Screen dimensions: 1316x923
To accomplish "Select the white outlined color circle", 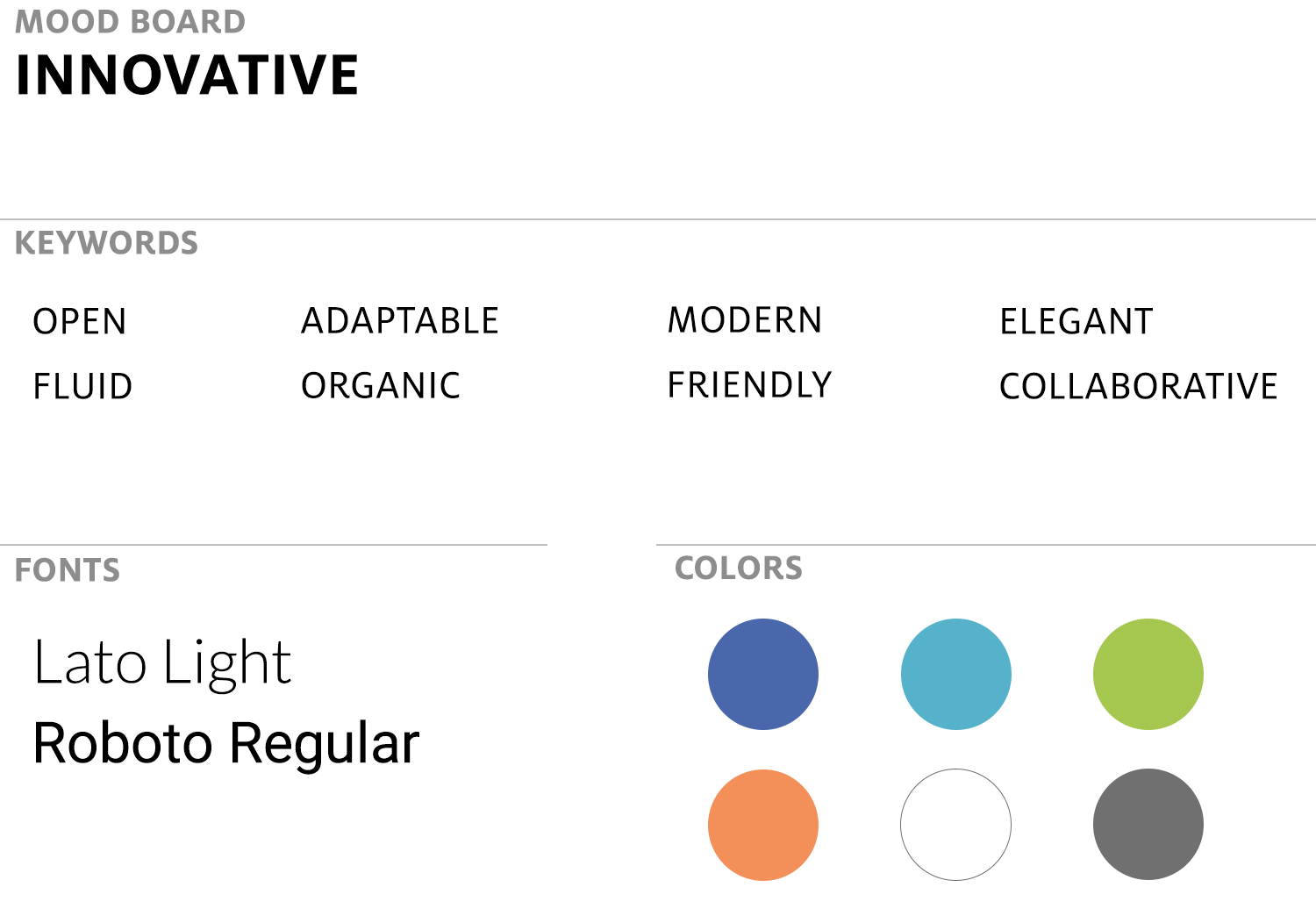I will 956,825.
